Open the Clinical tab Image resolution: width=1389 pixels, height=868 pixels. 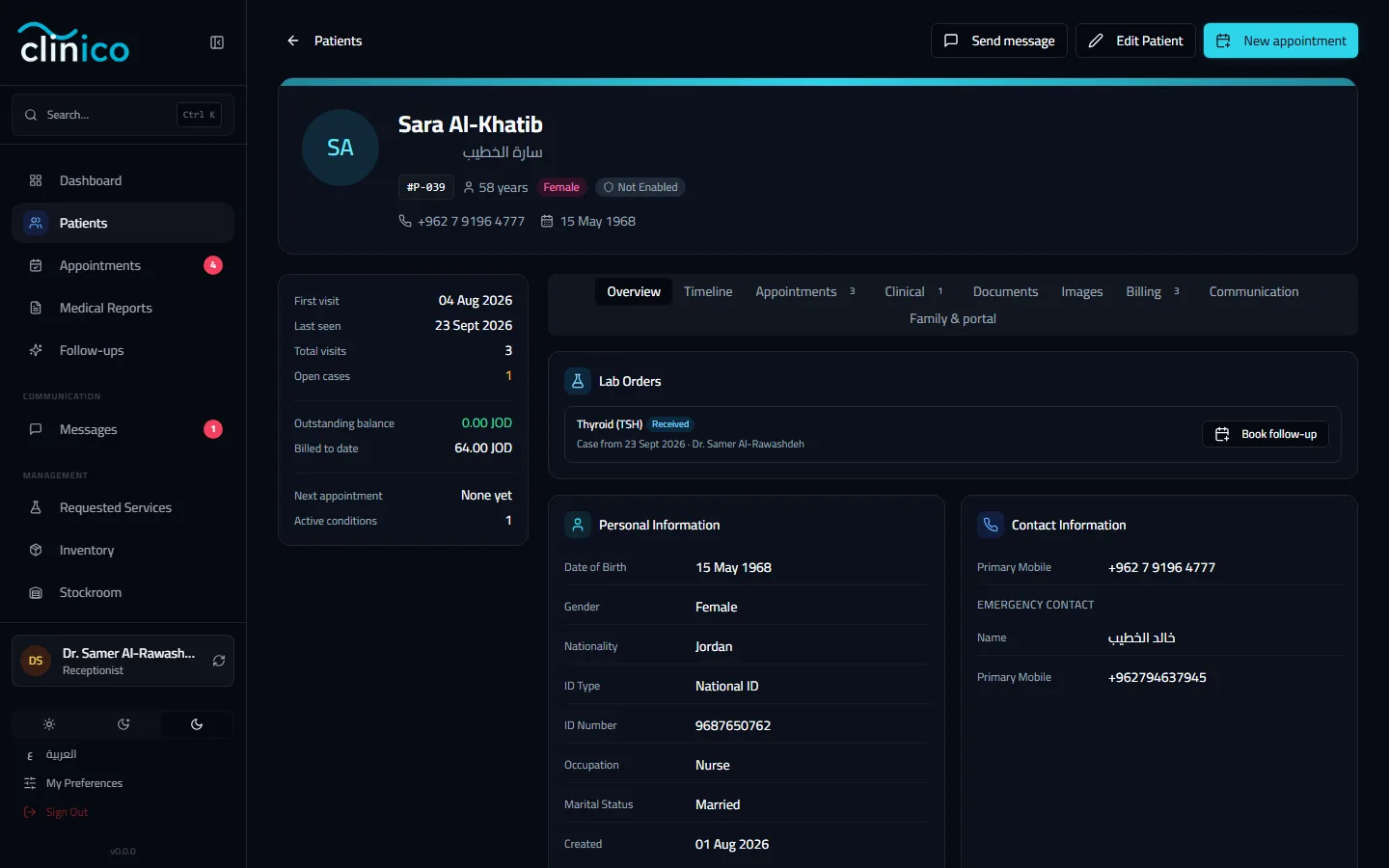(x=914, y=291)
